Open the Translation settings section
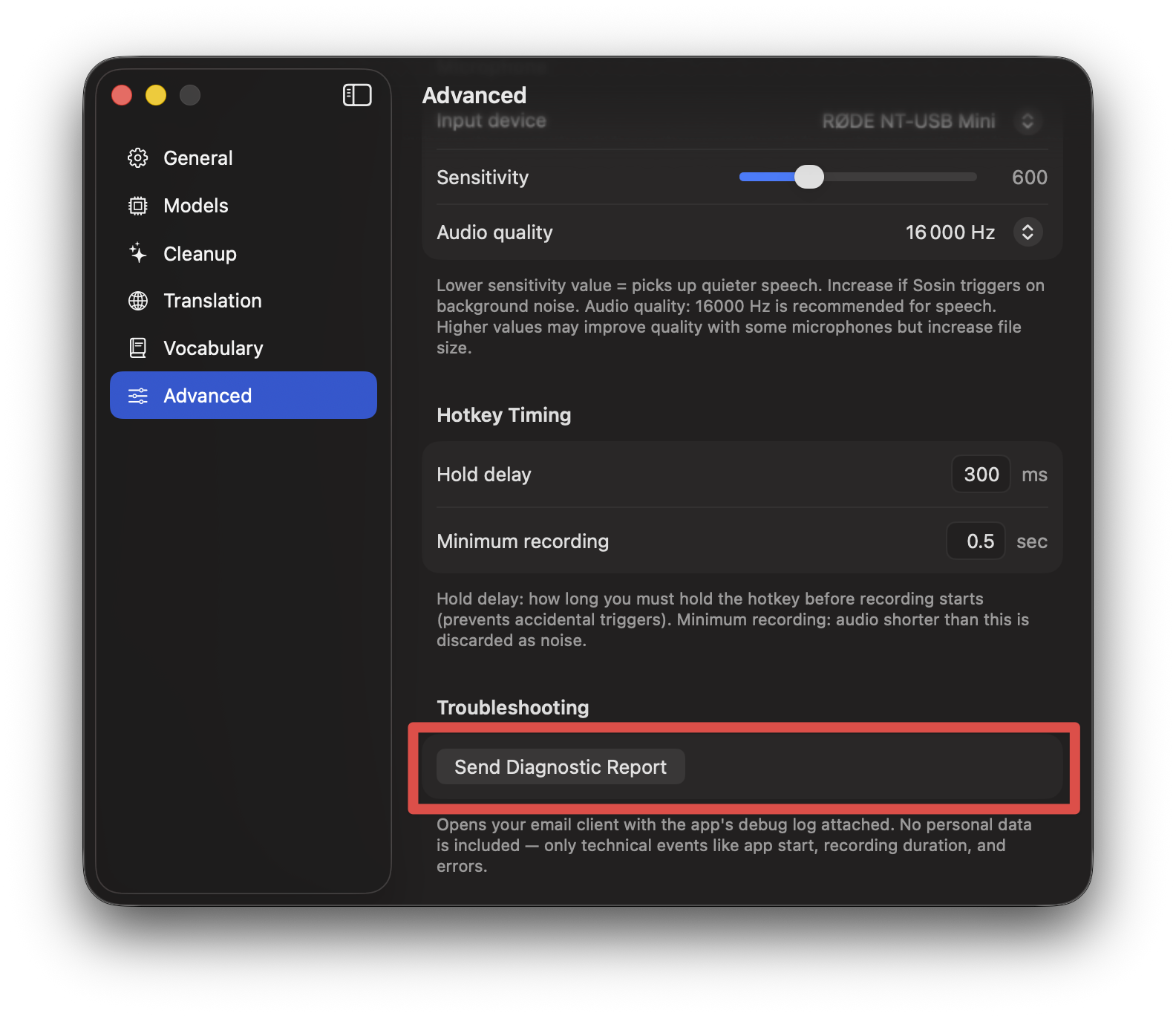This screenshot has height=1016, width=1176. coord(212,301)
